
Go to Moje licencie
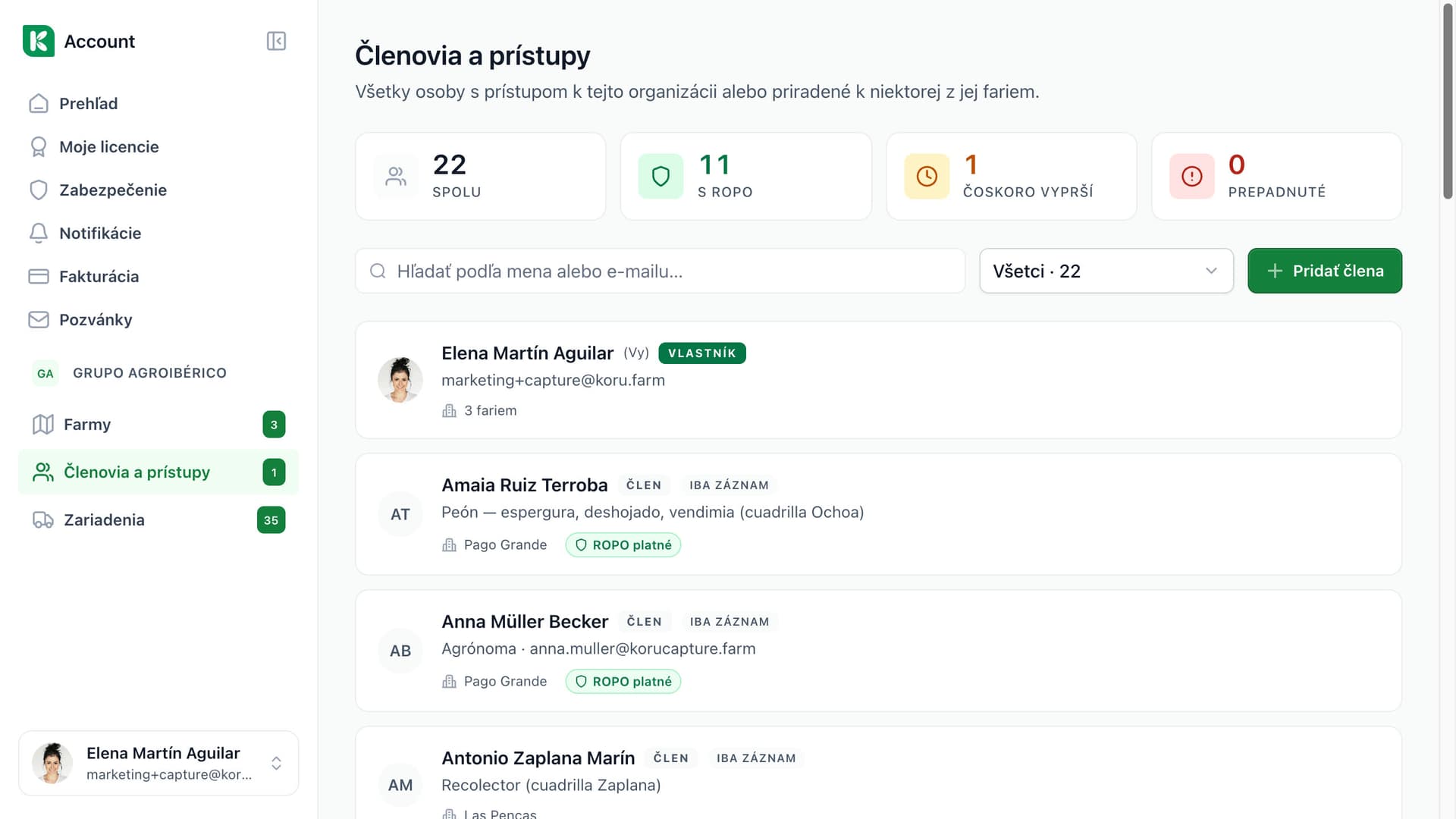click(158, 147)
